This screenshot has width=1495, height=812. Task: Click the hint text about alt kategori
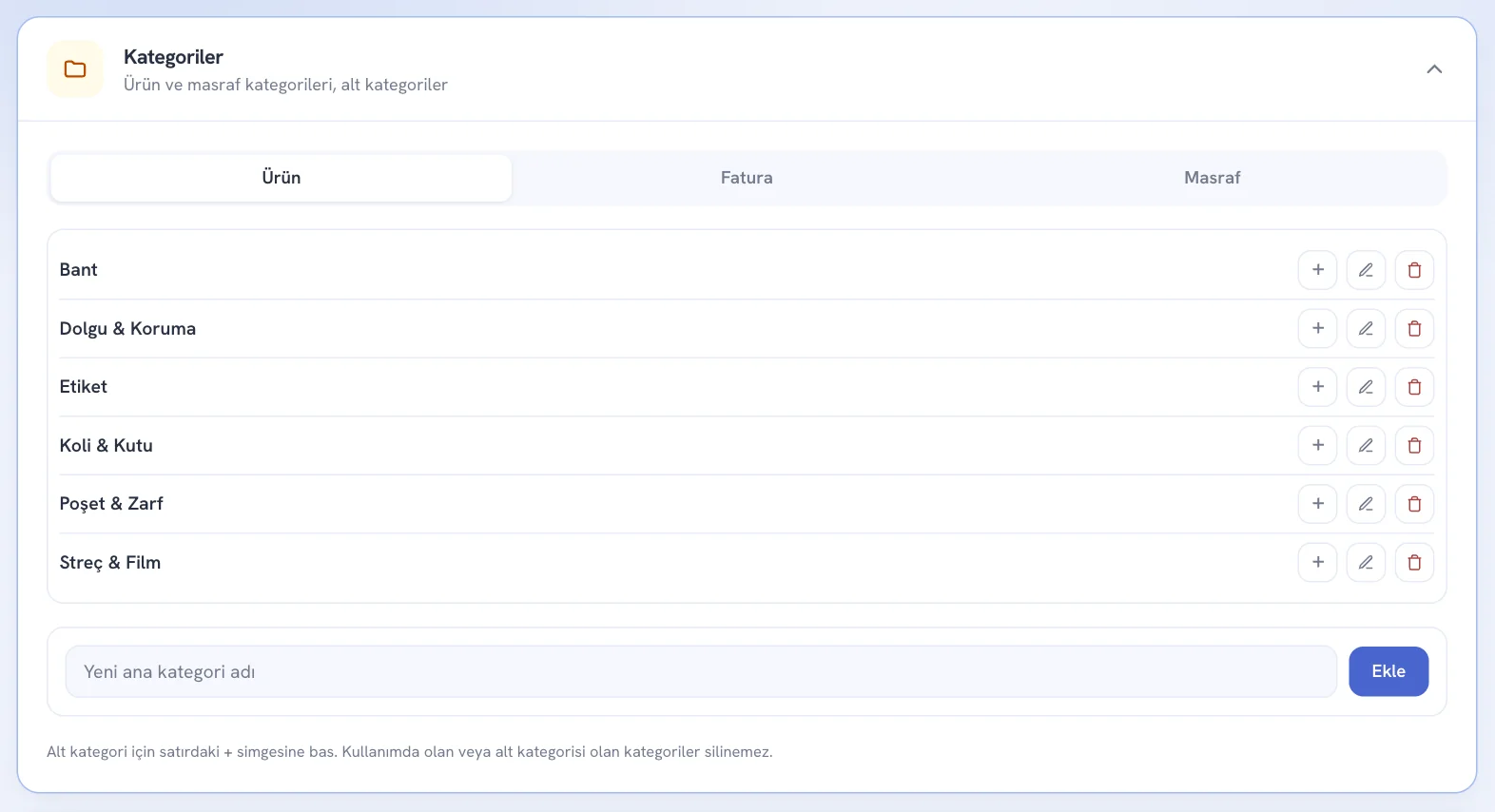pos(409,752)
